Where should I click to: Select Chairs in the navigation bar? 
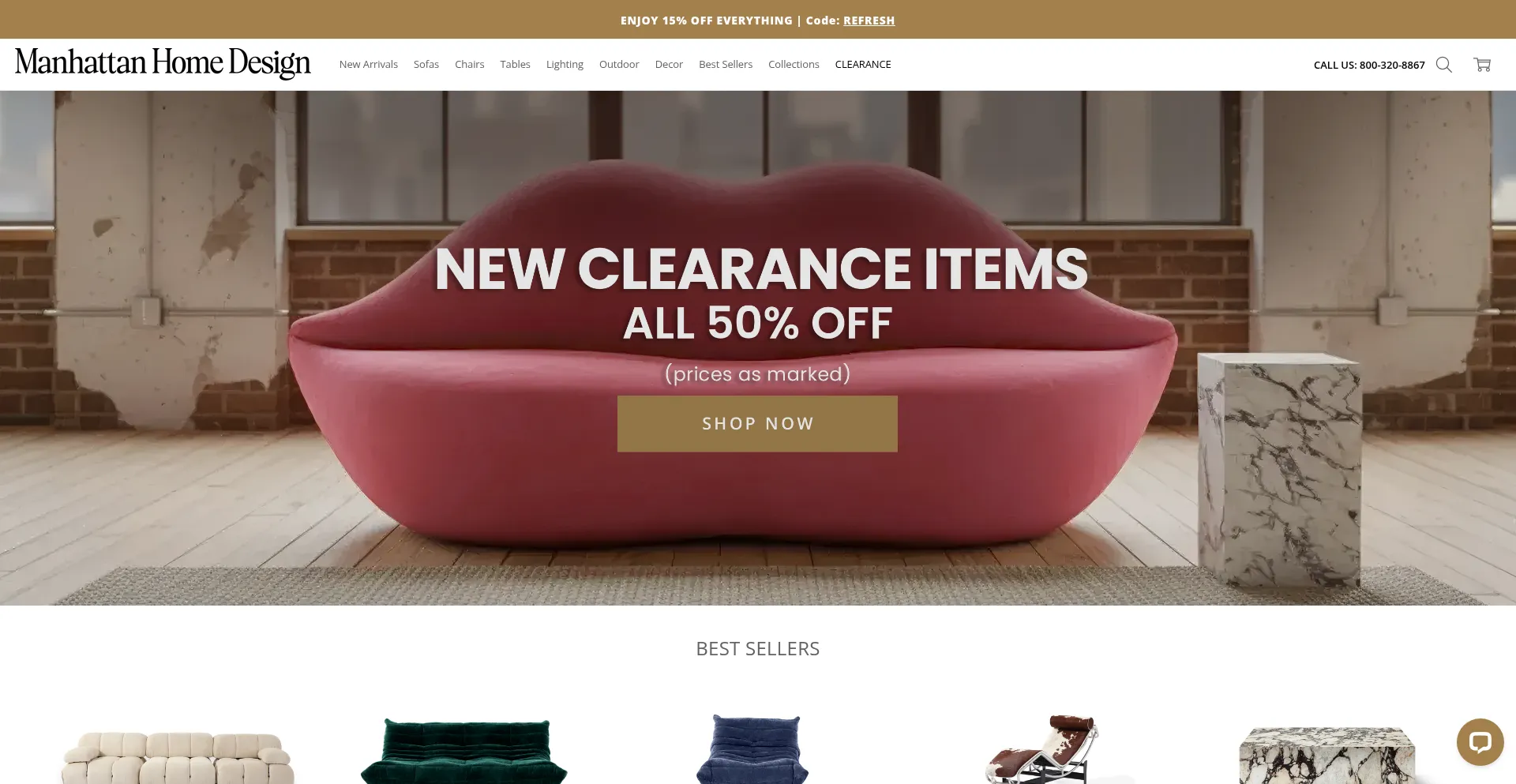(x=470, y=65)
